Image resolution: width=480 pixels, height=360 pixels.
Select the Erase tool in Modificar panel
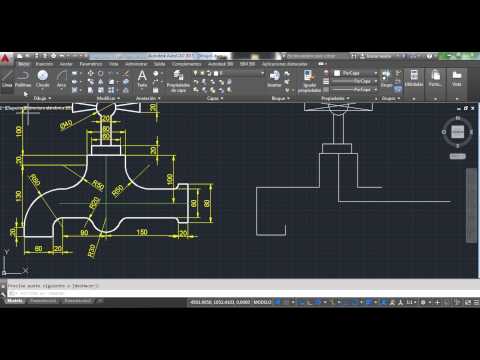(x=126, y=73)
